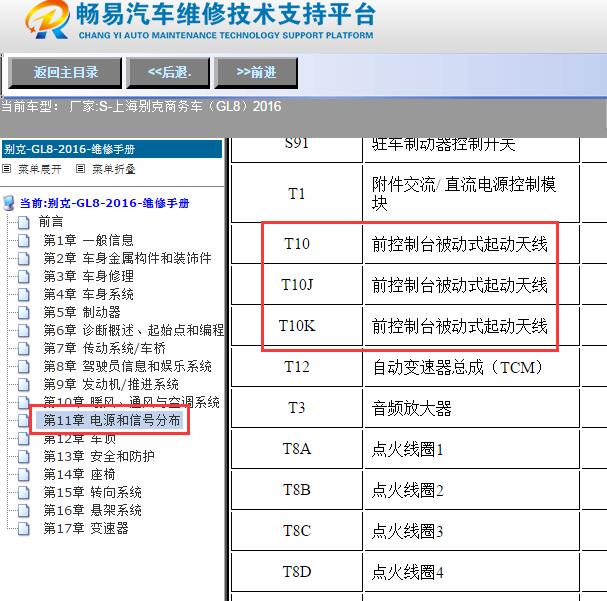Select 第11章 电源和信号分布

click(x=111, y=420)
